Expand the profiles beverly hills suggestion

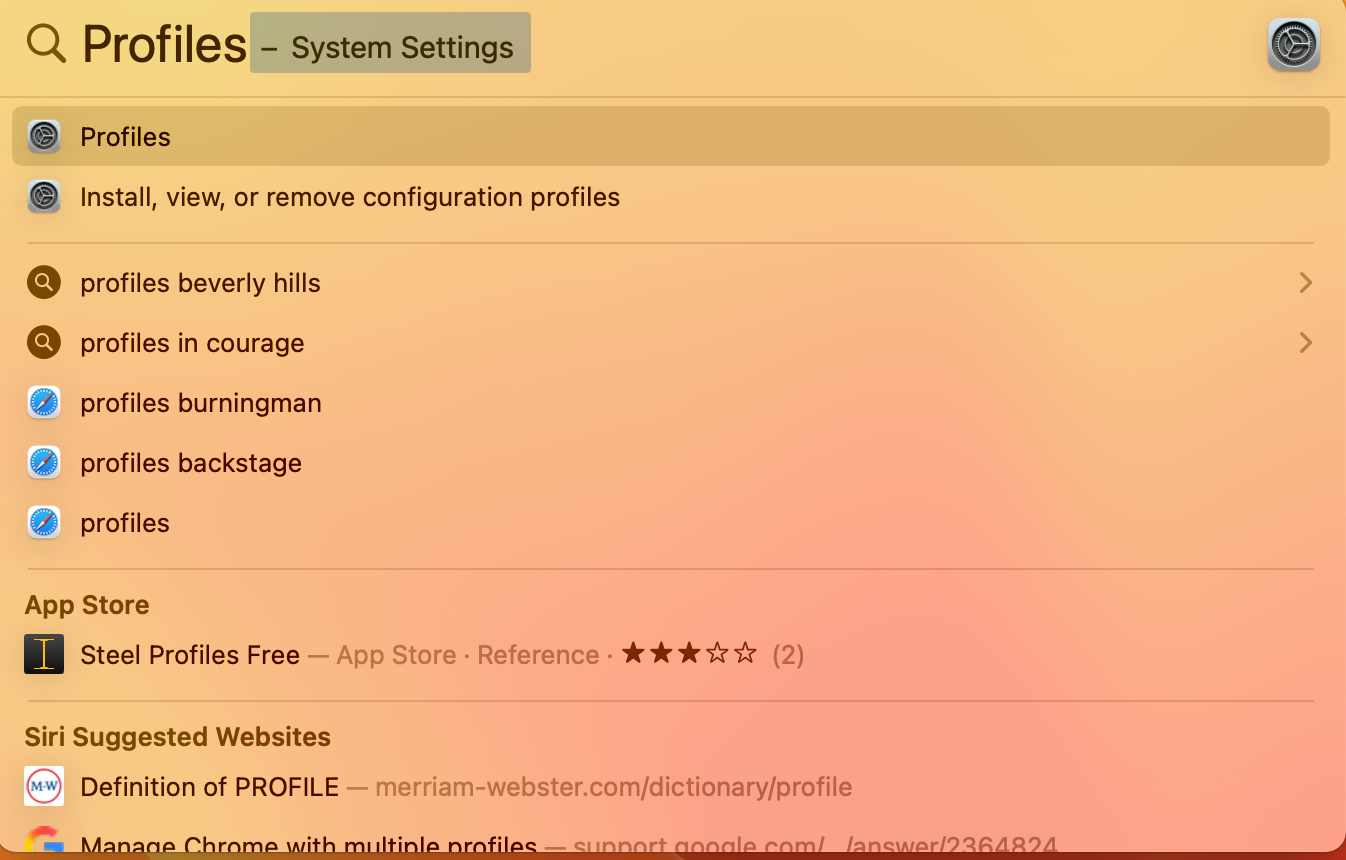1305,282
